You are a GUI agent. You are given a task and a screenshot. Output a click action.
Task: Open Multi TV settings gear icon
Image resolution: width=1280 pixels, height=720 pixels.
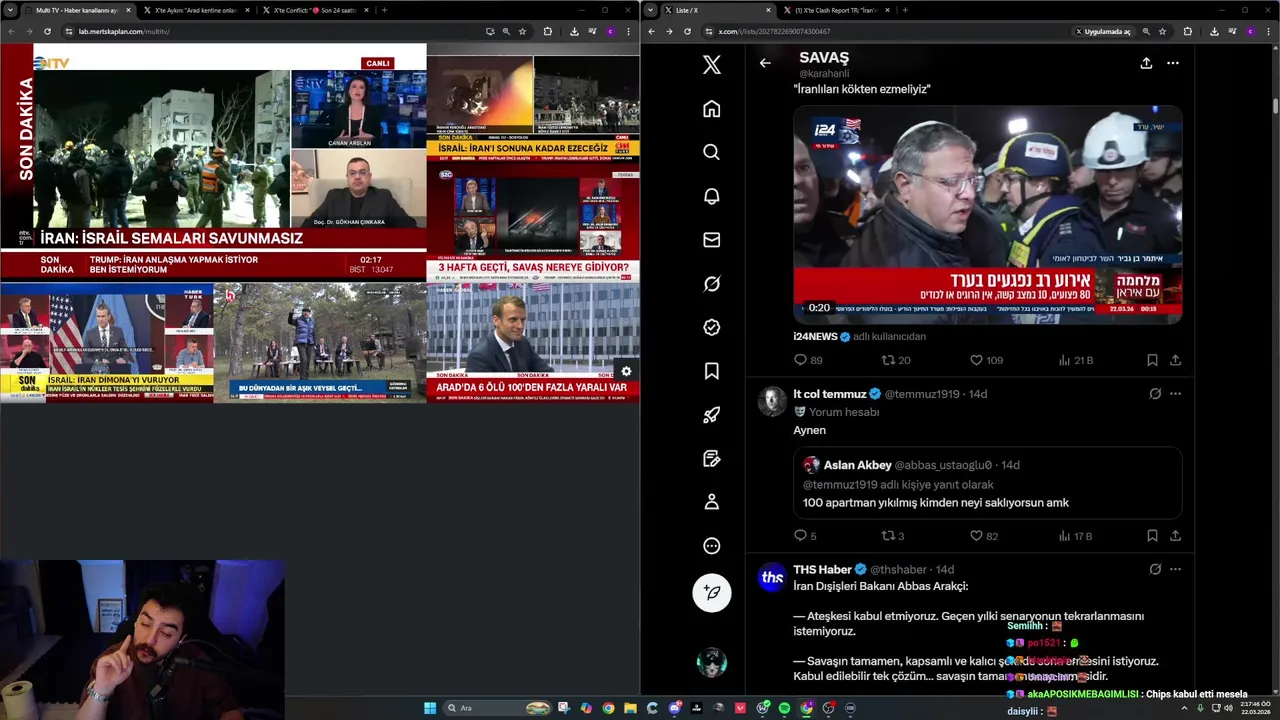pyautogui.click(x=626, y=371)
